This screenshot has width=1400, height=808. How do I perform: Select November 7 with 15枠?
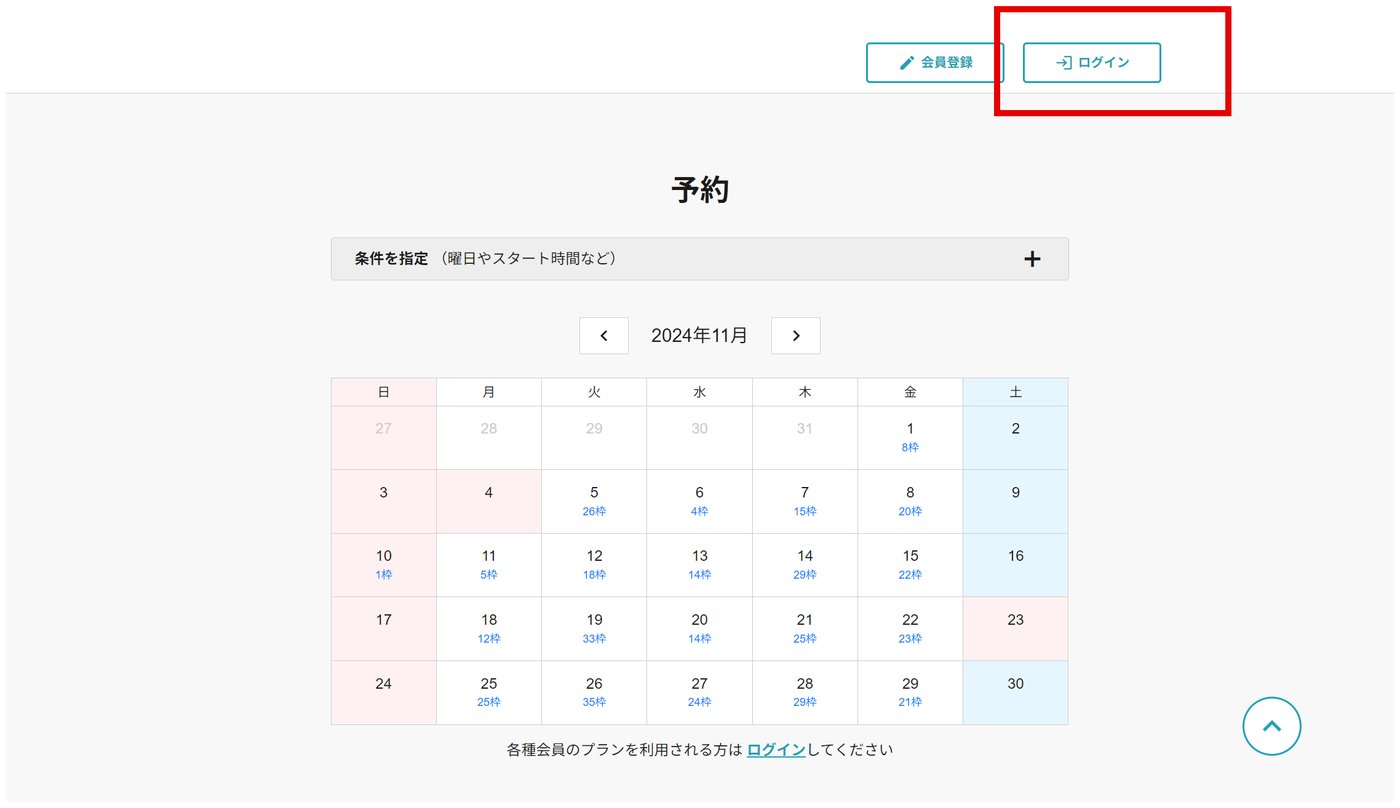tap(805, 502)
